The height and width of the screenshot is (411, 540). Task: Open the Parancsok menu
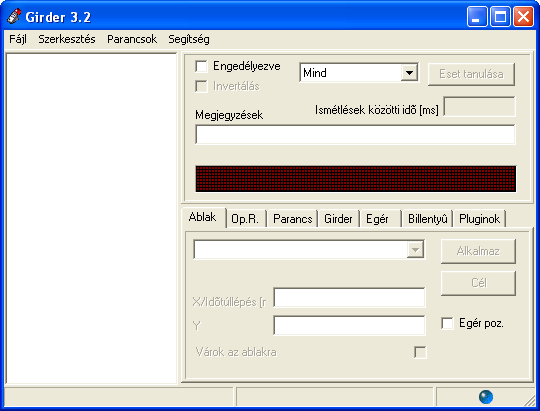point(132,39)
